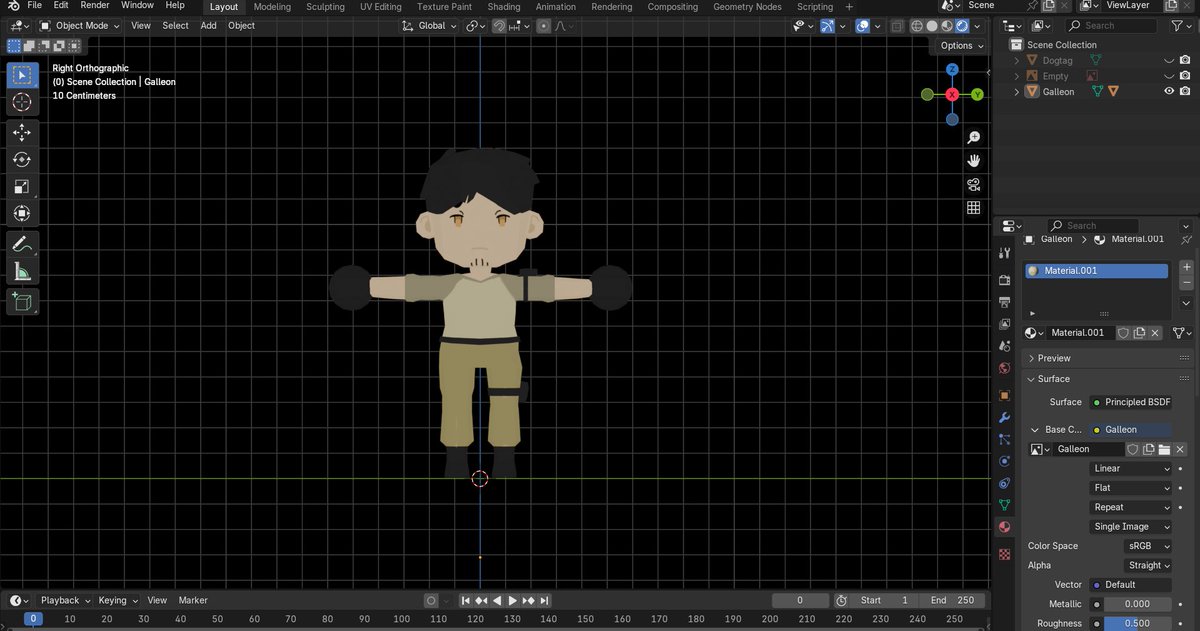Open the Object properties tab
This screenshot has width=1200, height=631.
tap(1005, 395)
